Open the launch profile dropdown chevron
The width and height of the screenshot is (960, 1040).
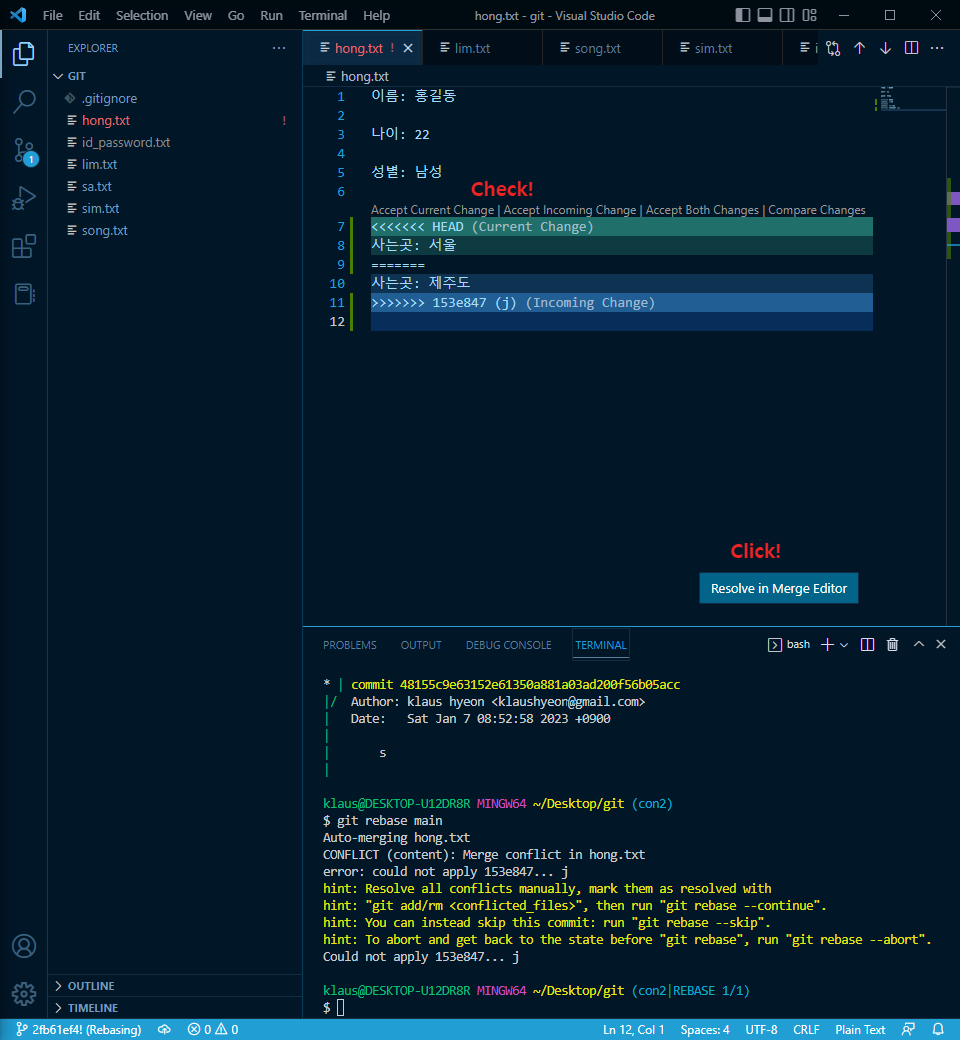(x=844, y=645)
